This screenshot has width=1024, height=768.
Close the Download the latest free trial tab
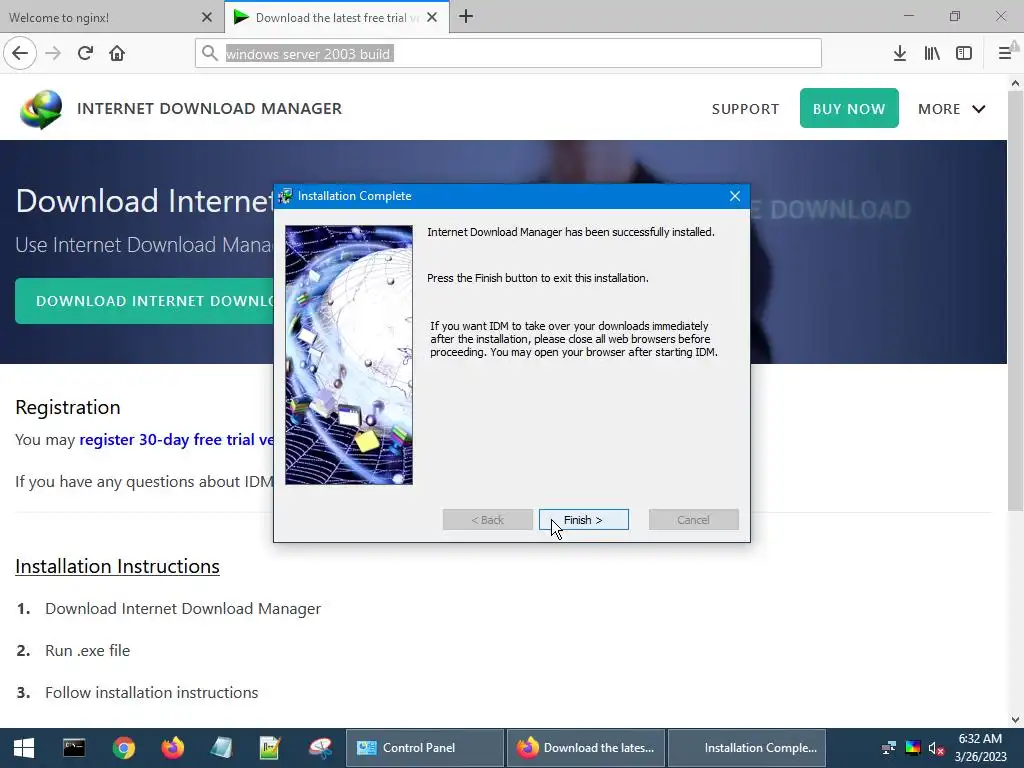[x=432, y=17]
